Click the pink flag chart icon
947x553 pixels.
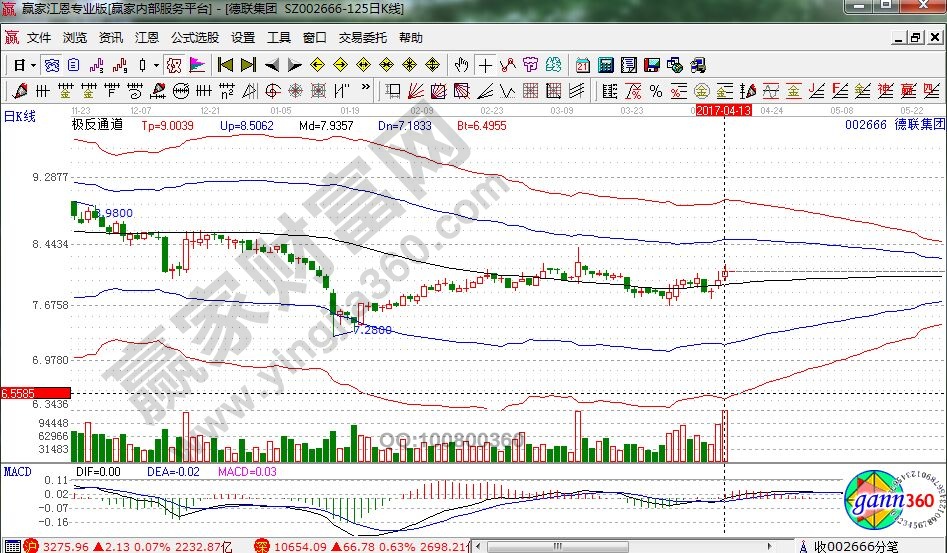(x=197, y=65)
